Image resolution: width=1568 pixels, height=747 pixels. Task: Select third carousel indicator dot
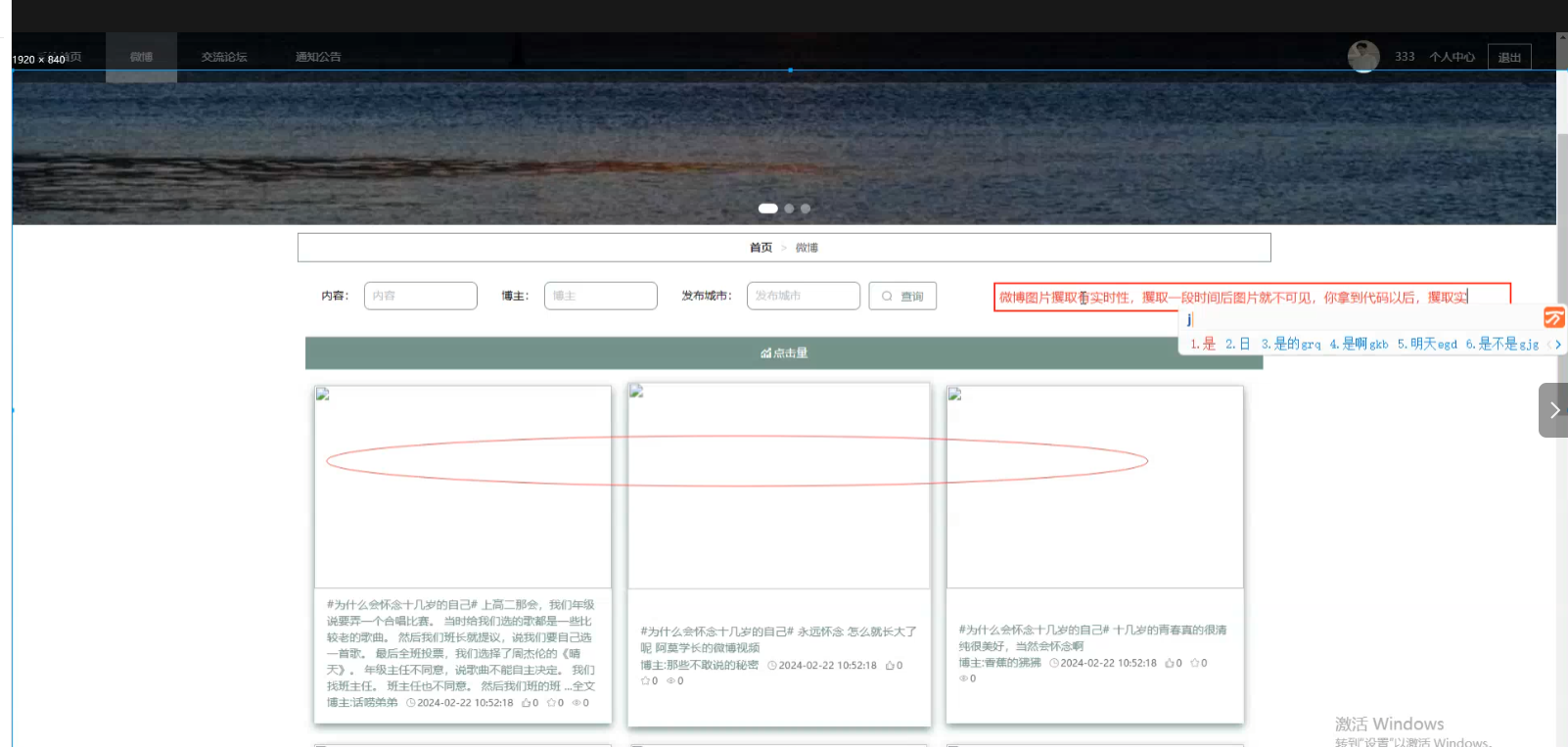(806, 208)
